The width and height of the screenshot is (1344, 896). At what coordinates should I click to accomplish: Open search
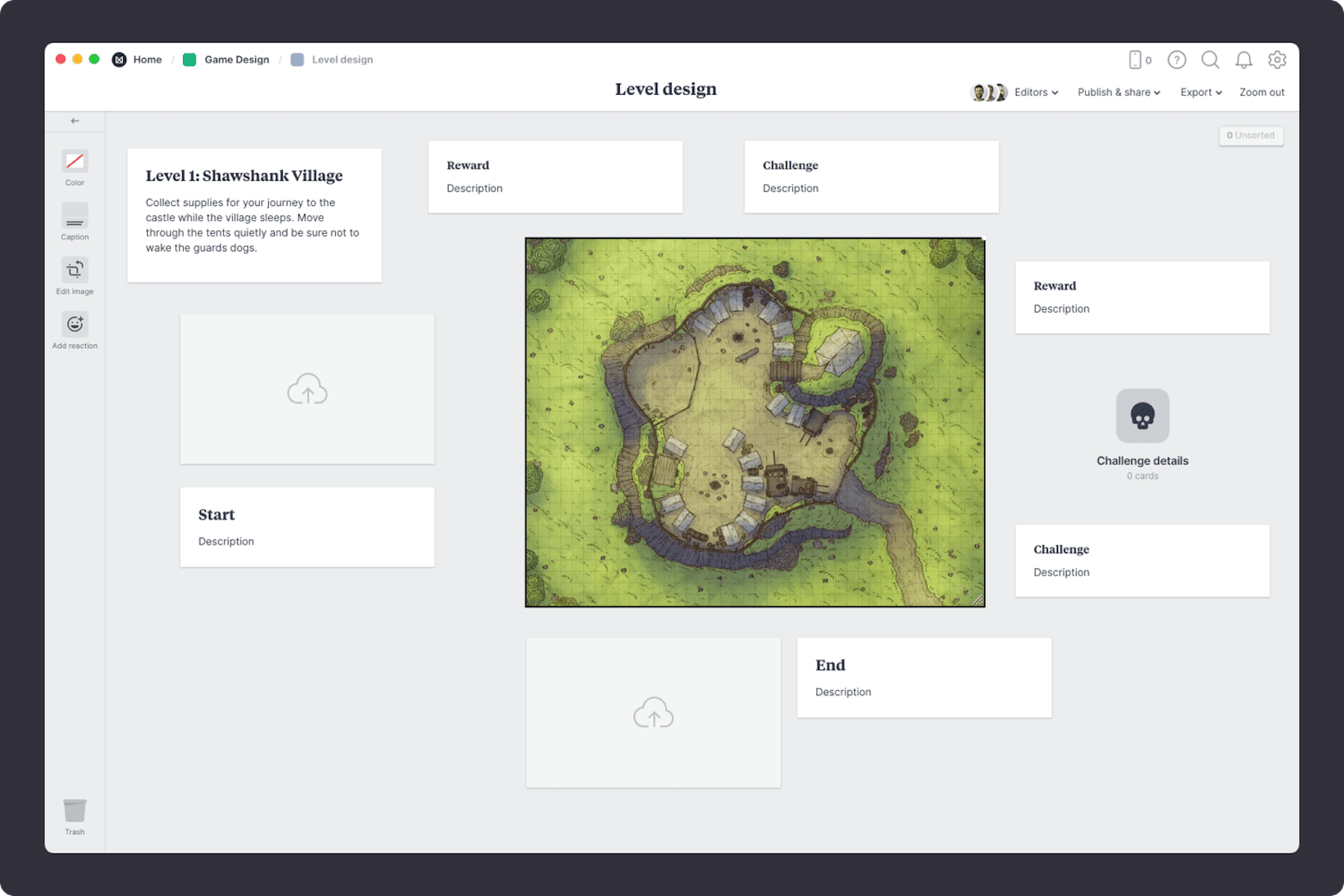(1210, 60)
